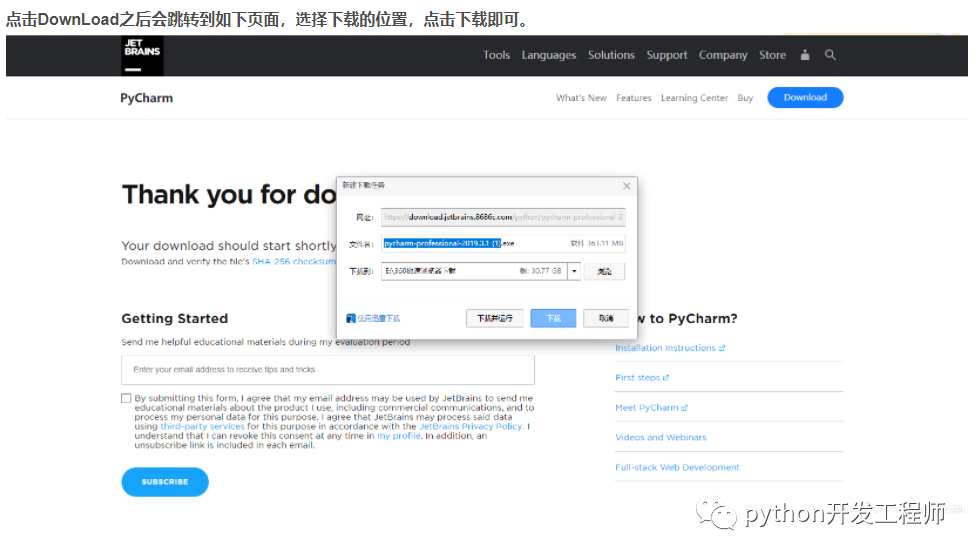This screenshot has width=977, height=558.
Task: Click the PyCharm product title
Action: tap(146, 98)
